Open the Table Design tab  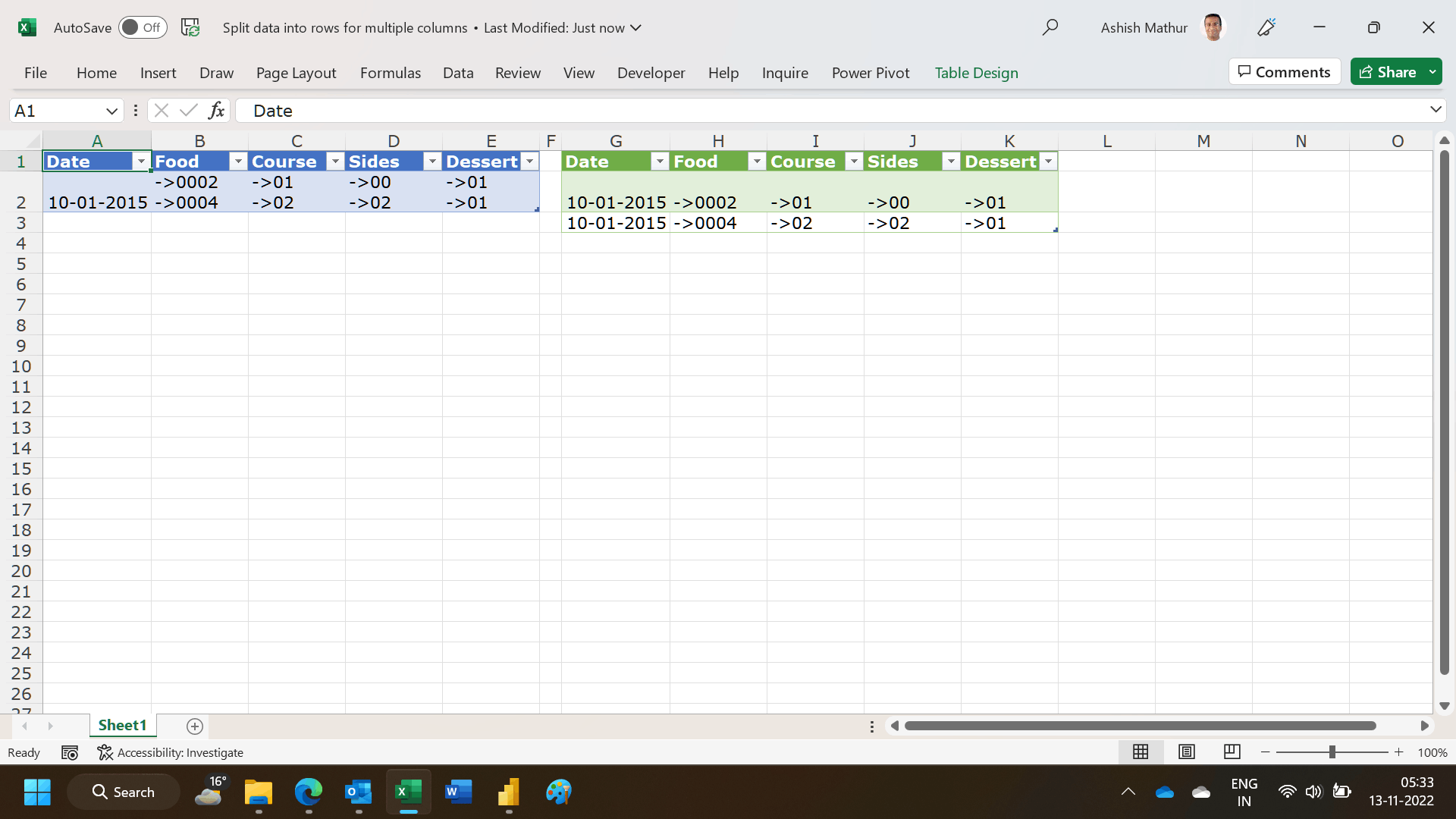pyautogui.click(x=976, y=73)
